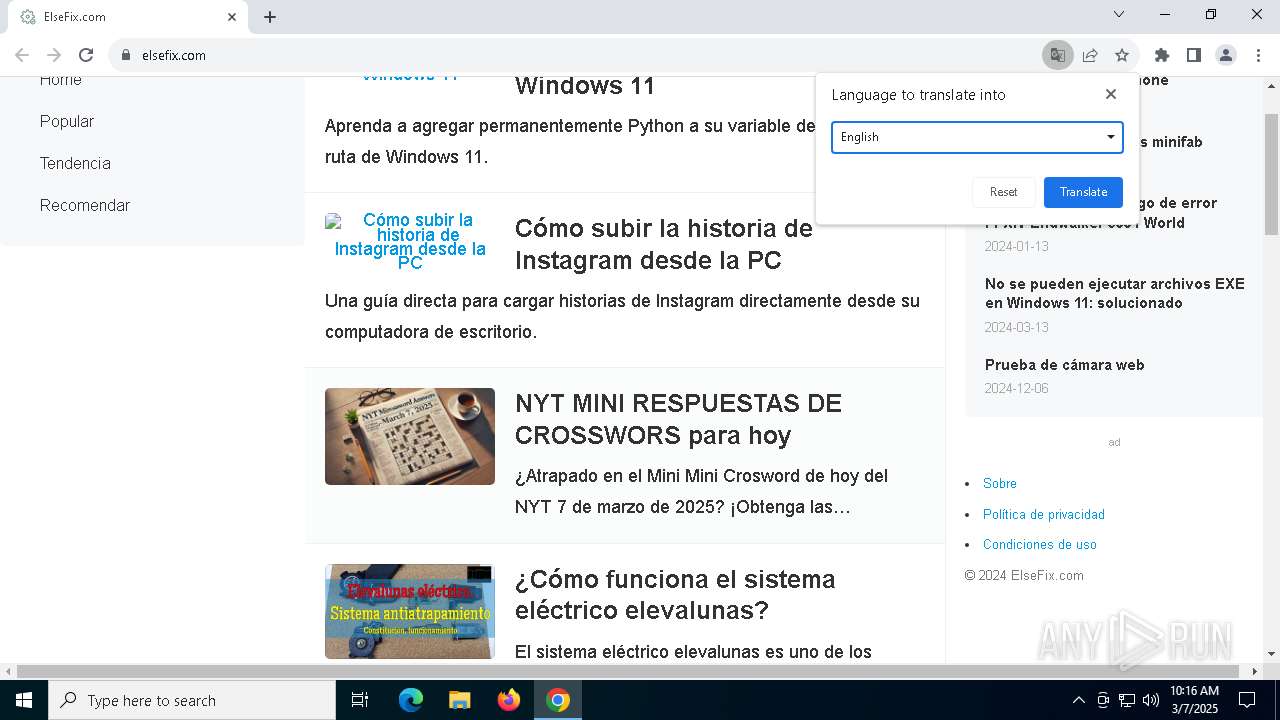Image resolution: width=1280 pixels, height=720 pixels.
Task: Click the NYT crossword article thumbnail
Action: pos(410,436)
